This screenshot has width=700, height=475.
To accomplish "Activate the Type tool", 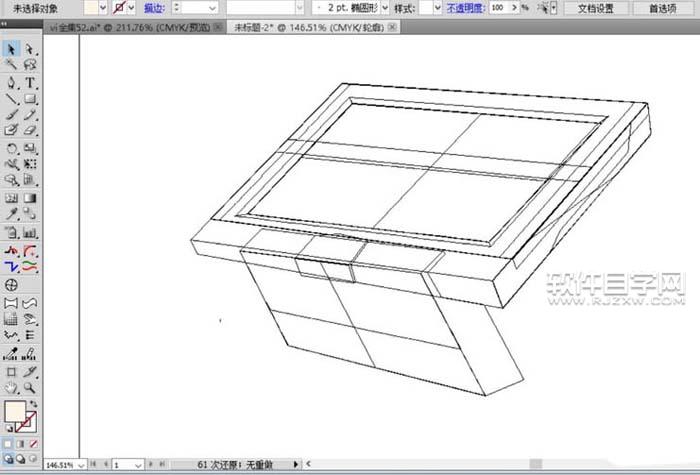I will tap(30, 82).
